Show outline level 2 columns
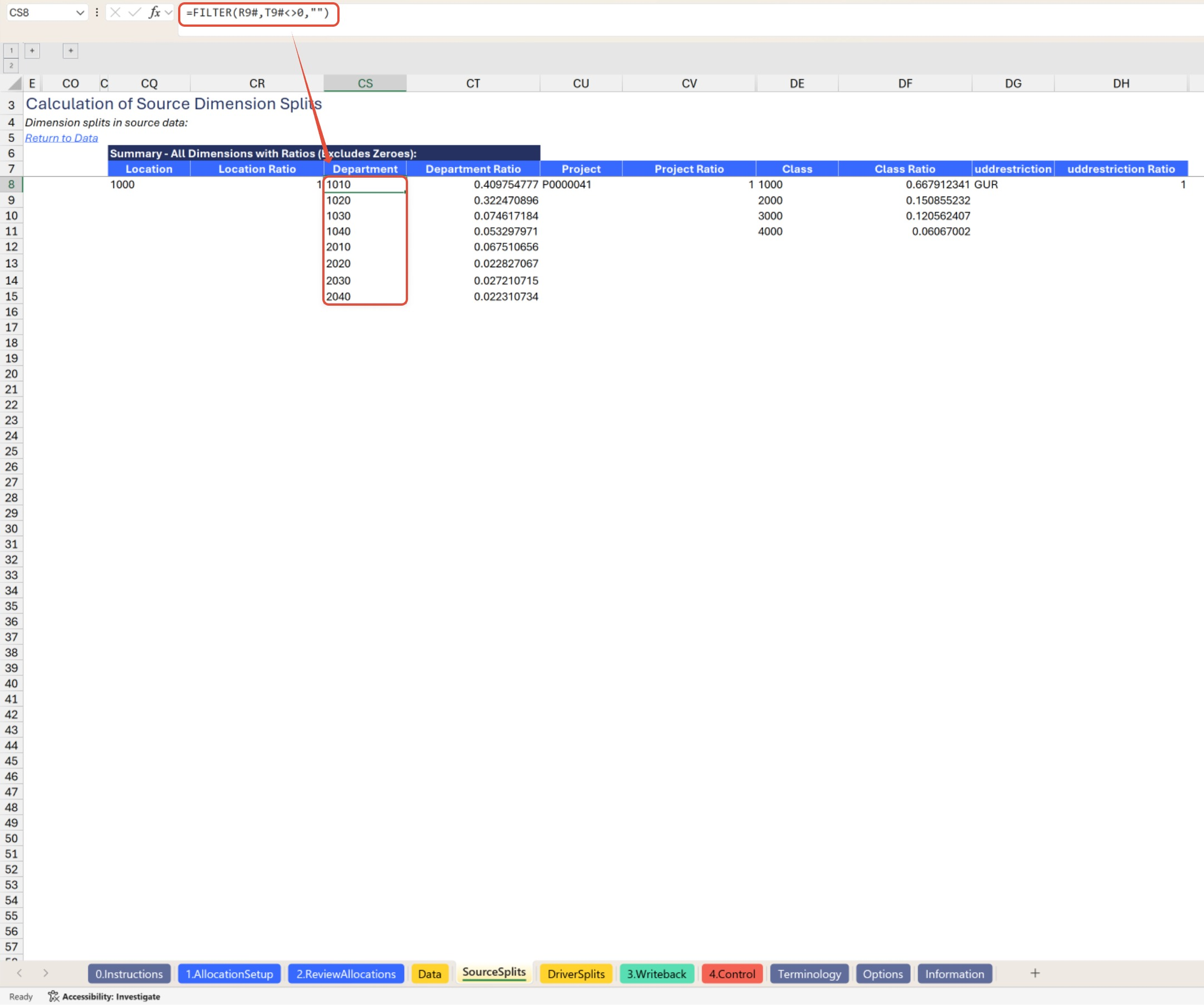1204x1005 pixels. pos(11,65)
